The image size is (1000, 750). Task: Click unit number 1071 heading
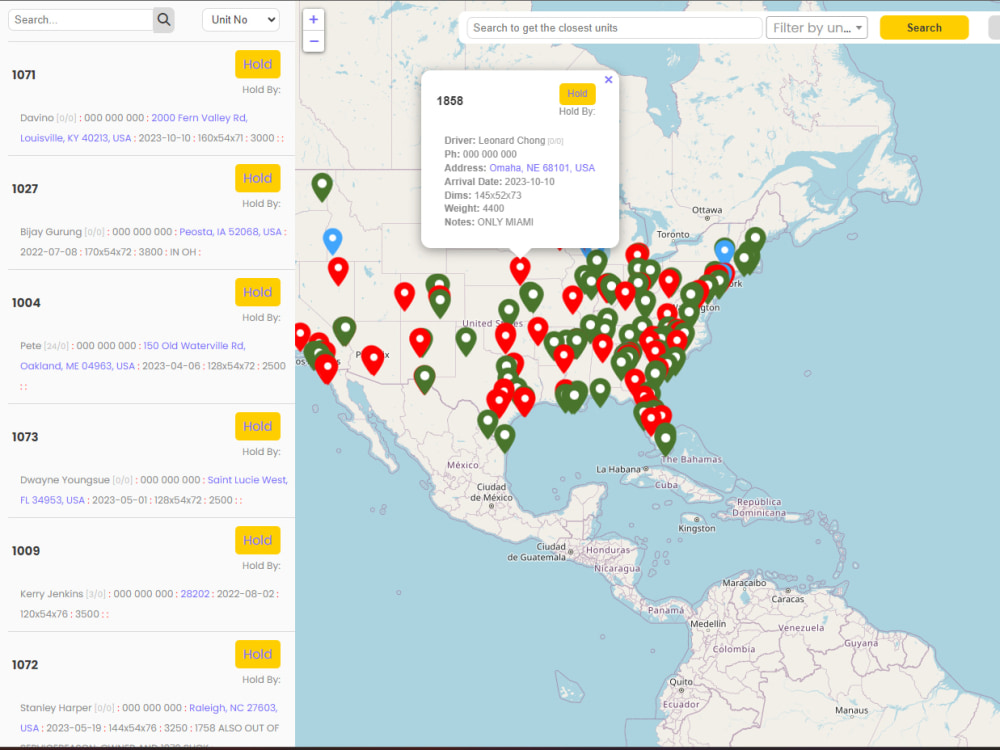(24, 75)
